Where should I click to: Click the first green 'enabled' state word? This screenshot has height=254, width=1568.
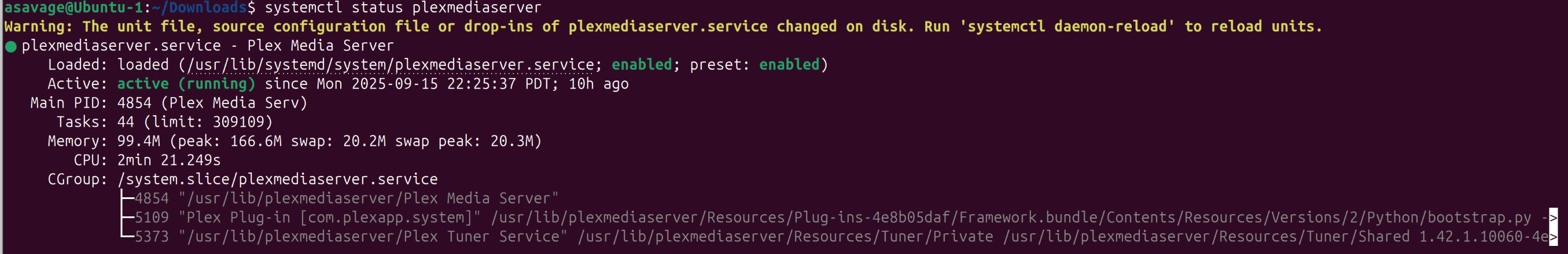pyautogui.click(x=641, y=65)
